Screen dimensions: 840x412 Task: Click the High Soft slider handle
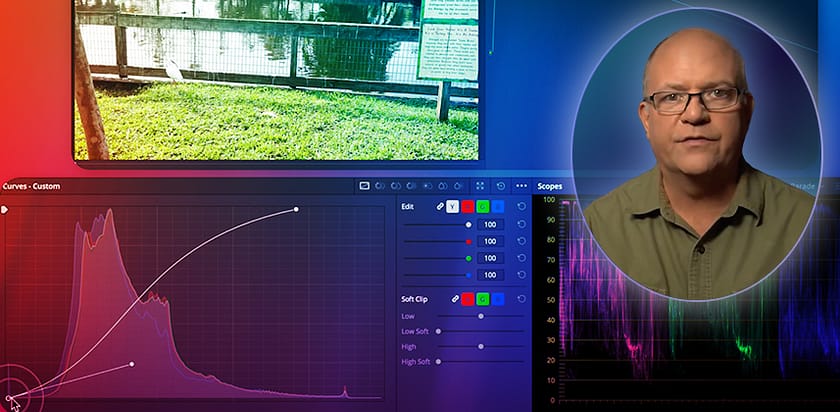438,362
